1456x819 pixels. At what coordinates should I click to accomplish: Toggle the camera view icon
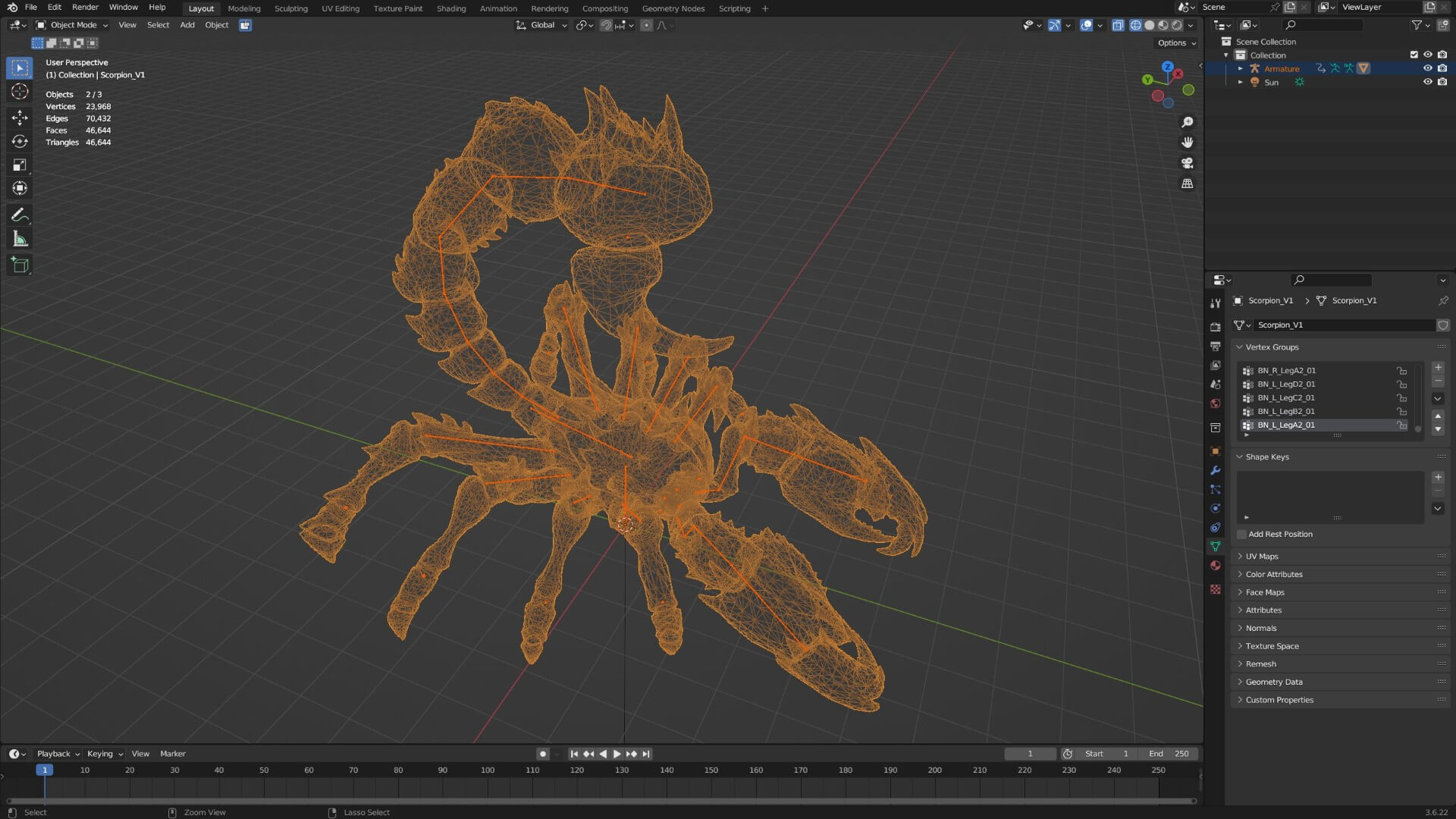(1188, 163)
